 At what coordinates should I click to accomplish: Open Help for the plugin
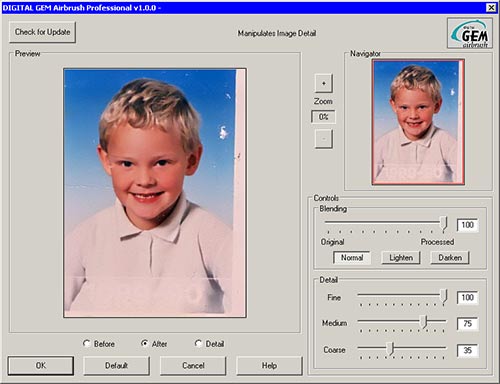point(269,366)
